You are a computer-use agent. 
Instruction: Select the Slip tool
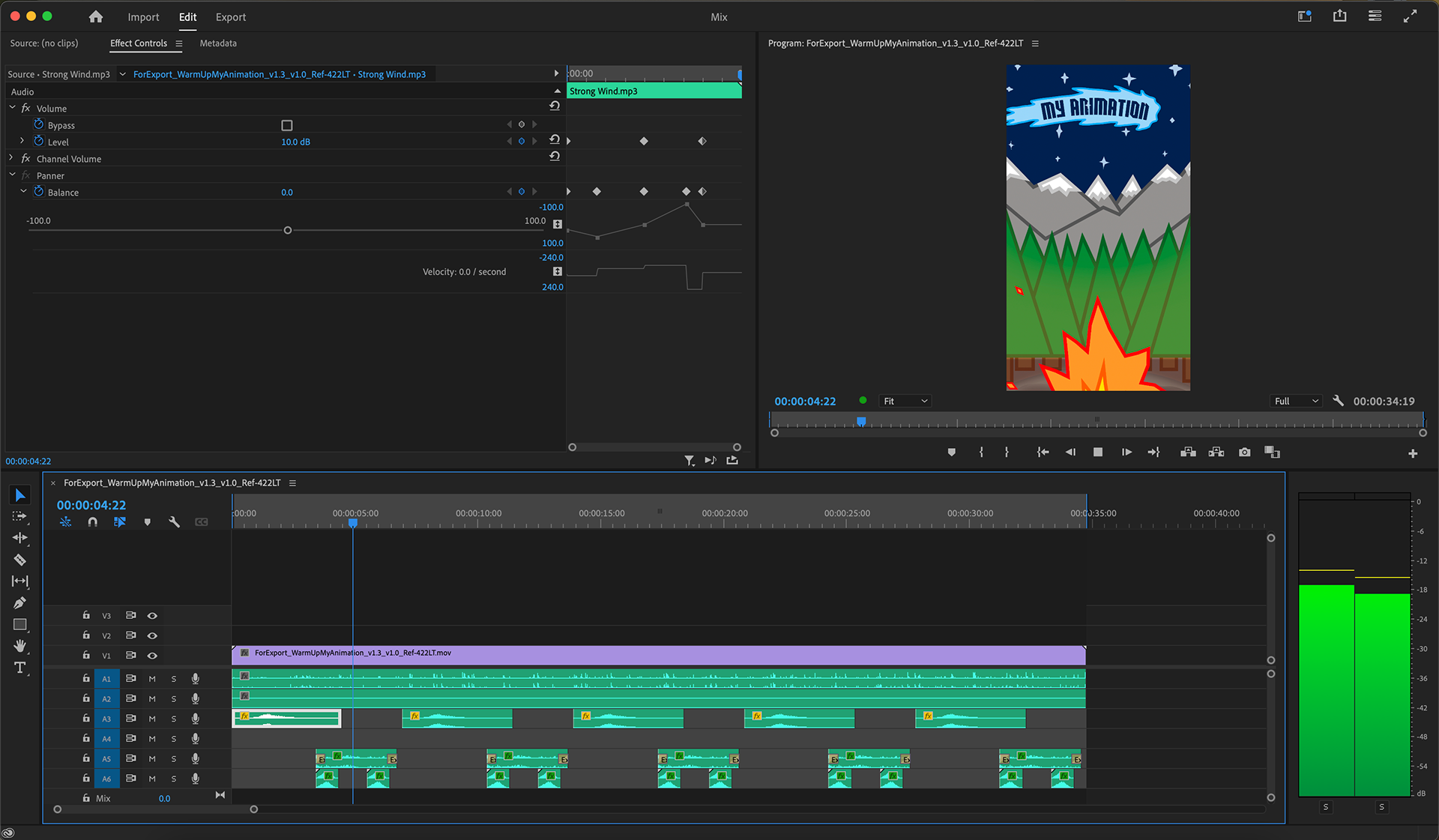click(20, 581)
